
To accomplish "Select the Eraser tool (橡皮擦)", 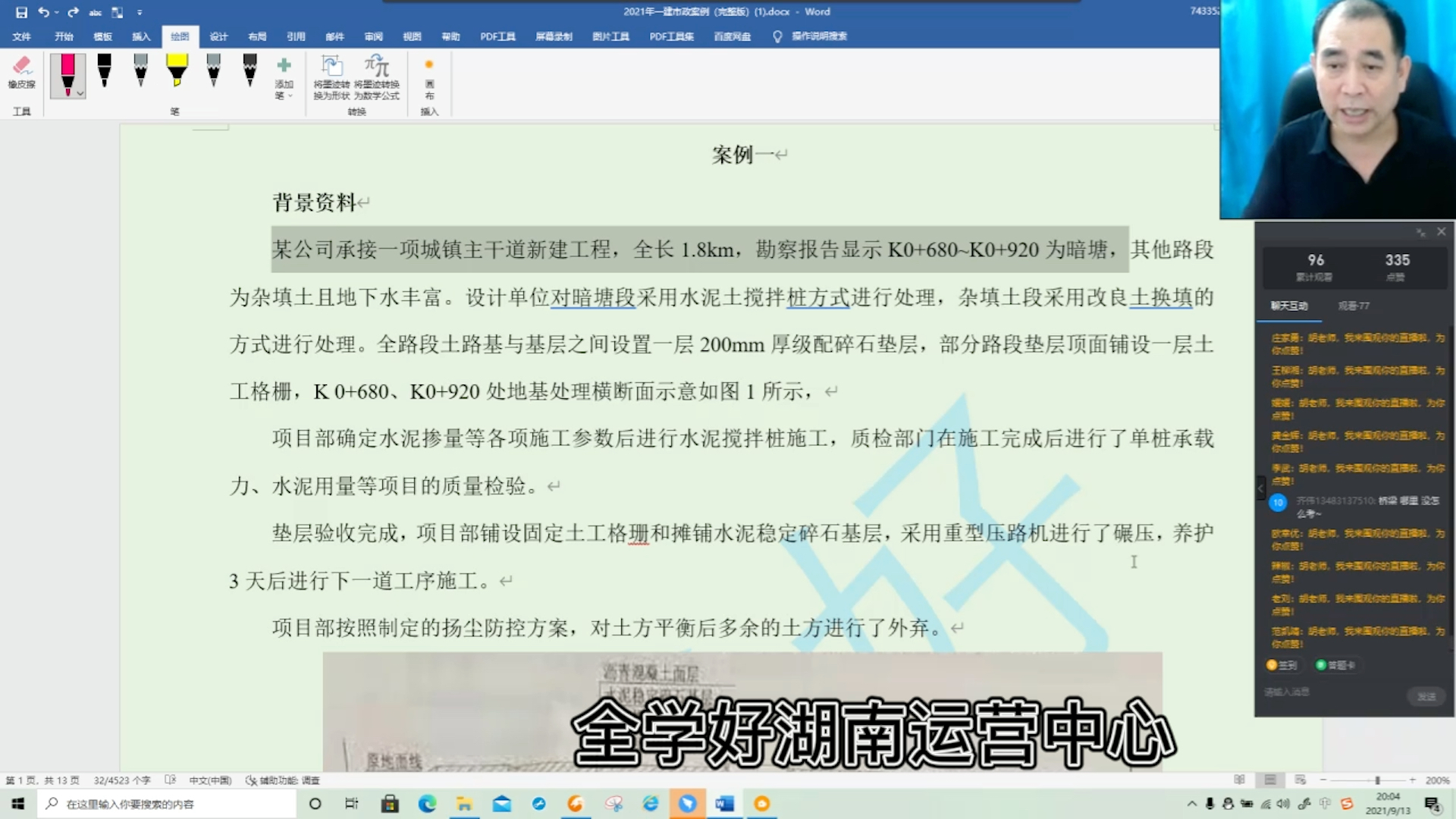I will pos(22,74).
